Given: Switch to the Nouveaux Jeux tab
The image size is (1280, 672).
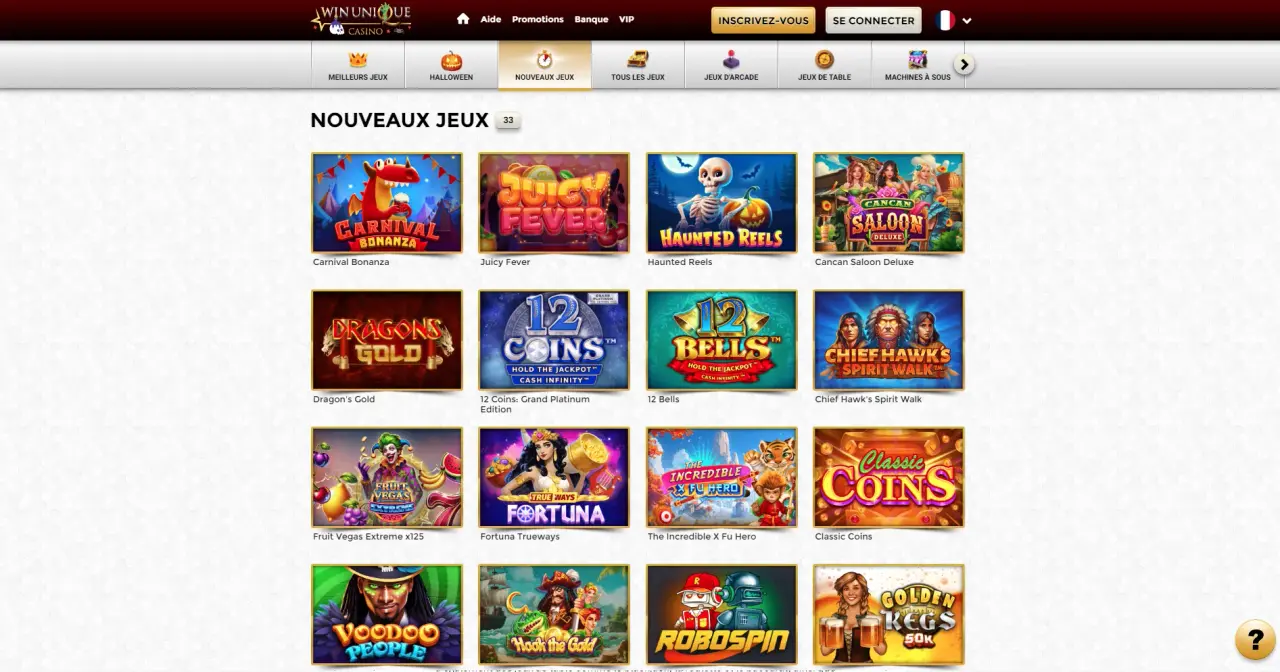Looking at the screenshot, I should pyautogui.click(x=544, y=65).
